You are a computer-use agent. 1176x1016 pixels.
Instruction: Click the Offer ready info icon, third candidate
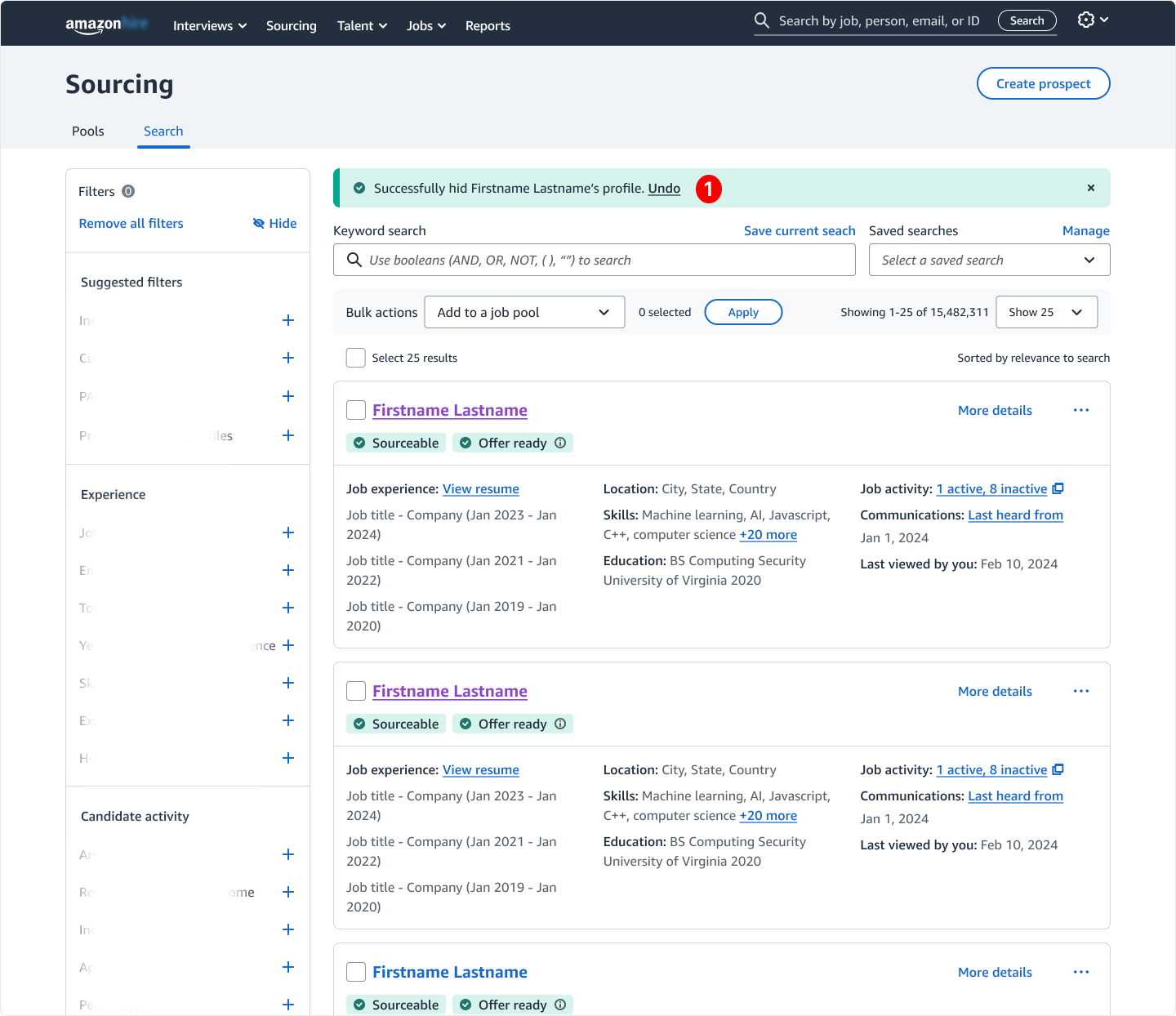[x=560, y=1005]
